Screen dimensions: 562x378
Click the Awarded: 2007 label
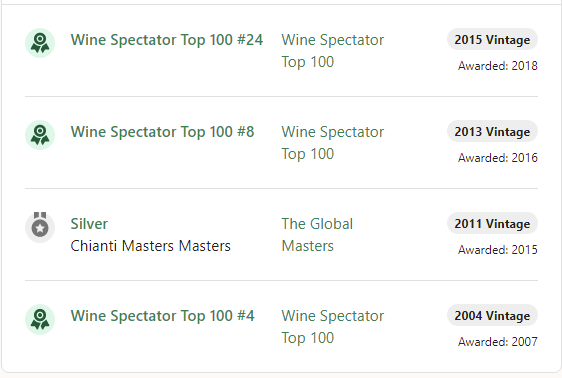[498, 342]
